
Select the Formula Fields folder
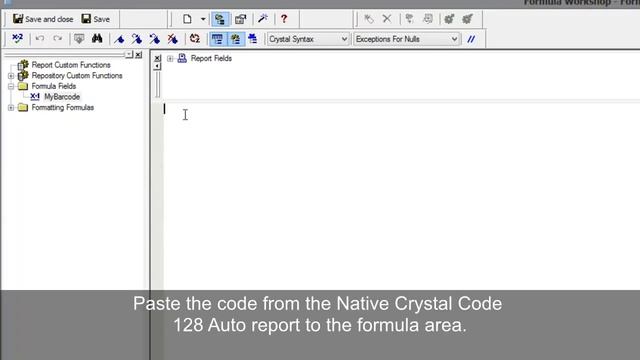tap(53, 86)
